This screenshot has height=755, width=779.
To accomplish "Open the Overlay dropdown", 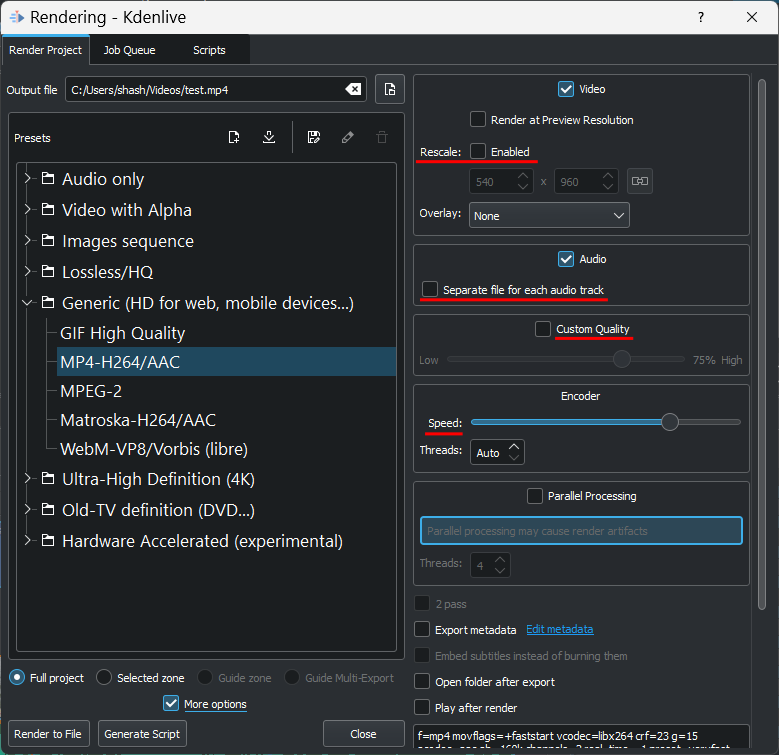I will point(548,215).
